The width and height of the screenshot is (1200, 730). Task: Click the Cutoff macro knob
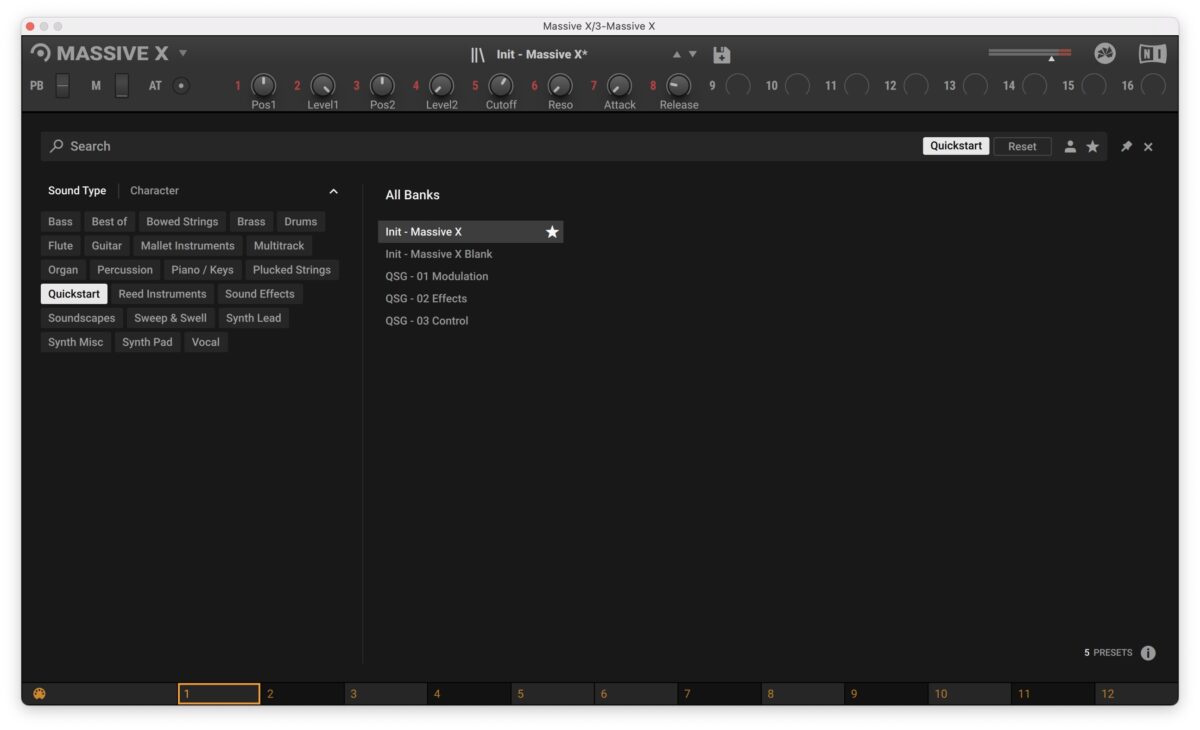(x=501, y=86)
